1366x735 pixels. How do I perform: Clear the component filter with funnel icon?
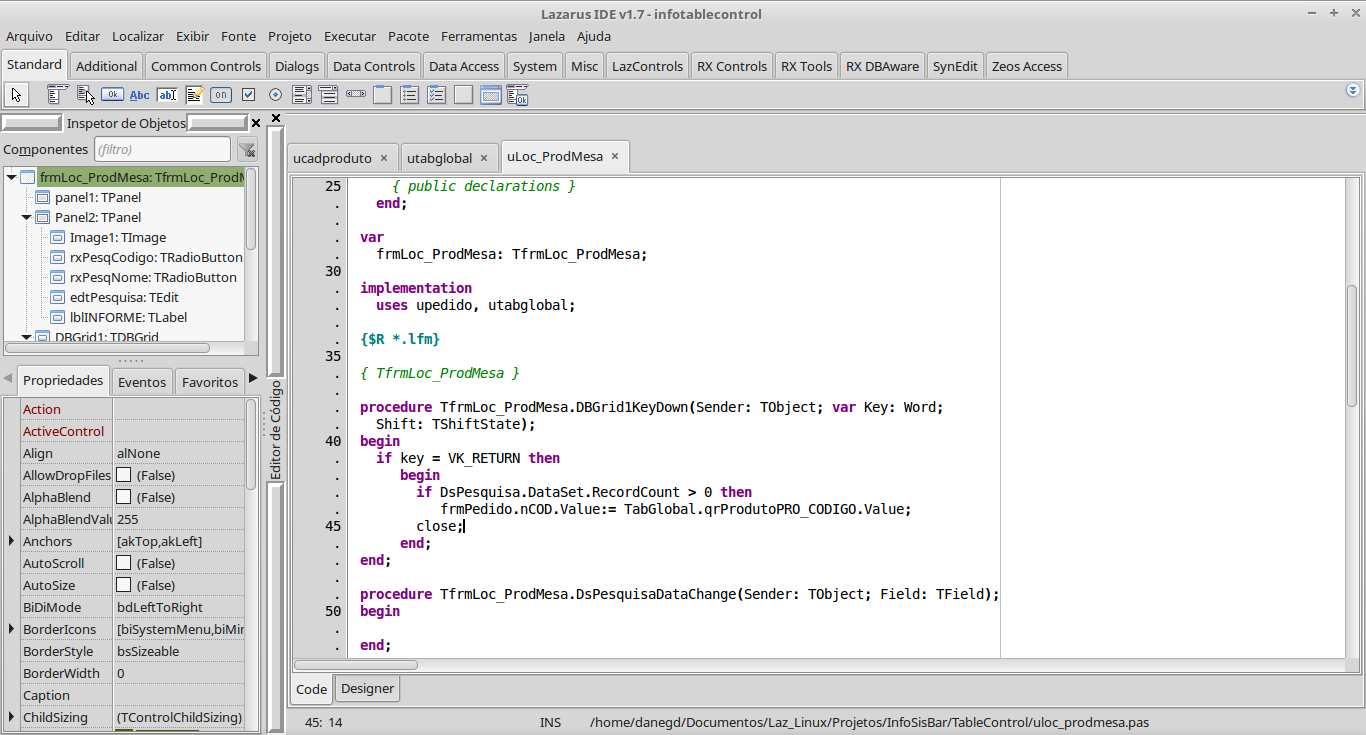coord(247,150)
